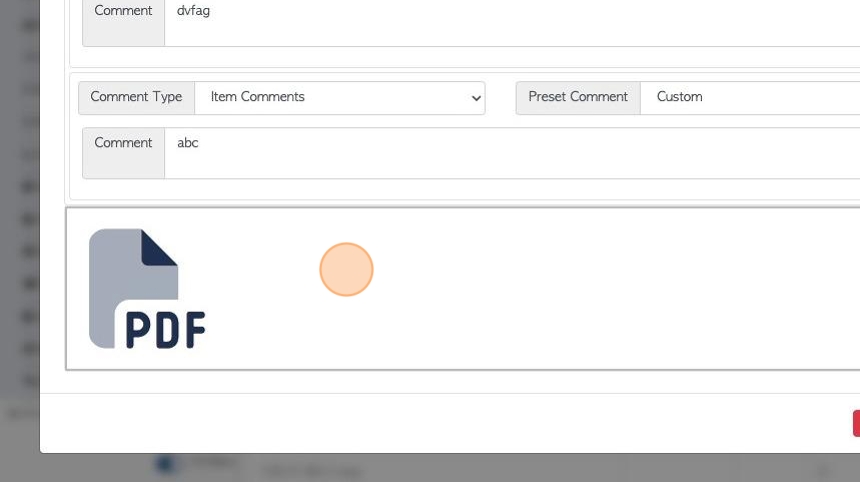Click the blurred text row below the dialog
Image resolution: width=860 pixels, height=482 pixels.
[x=312, y=470]
